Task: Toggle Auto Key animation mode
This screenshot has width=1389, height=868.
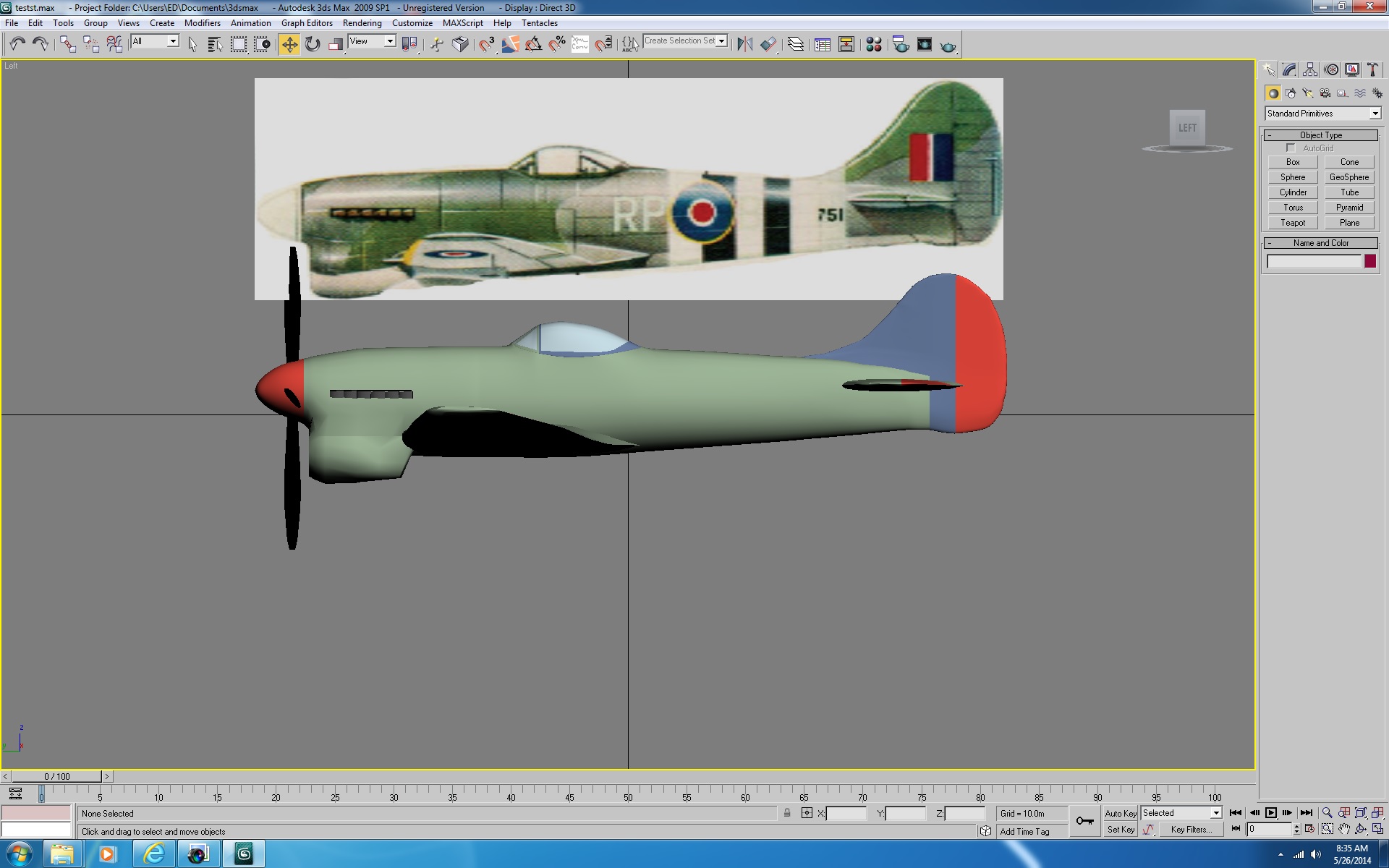Action: pos(1120,814)
